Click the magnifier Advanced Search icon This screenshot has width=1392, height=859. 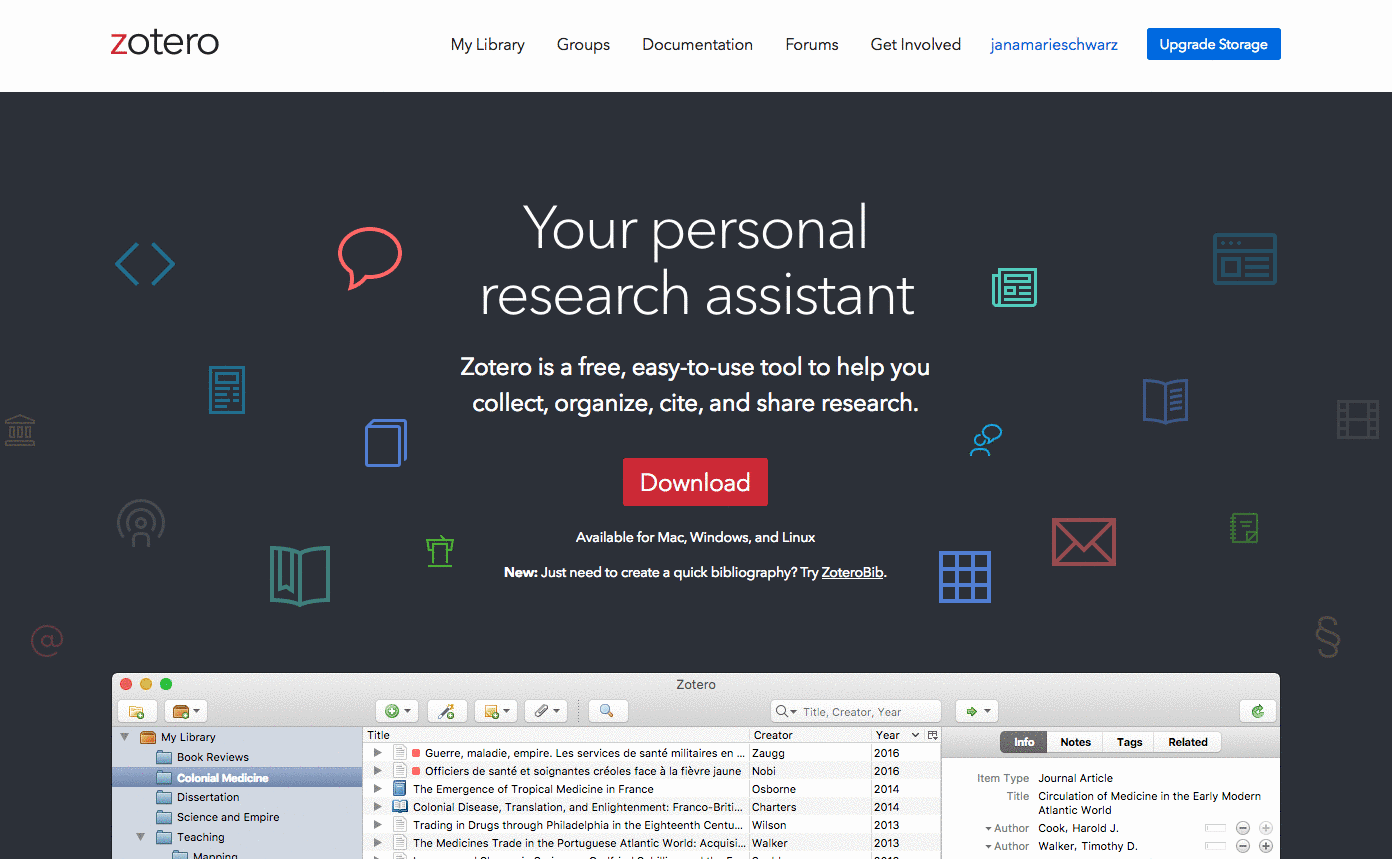click(x=607, y=711)
